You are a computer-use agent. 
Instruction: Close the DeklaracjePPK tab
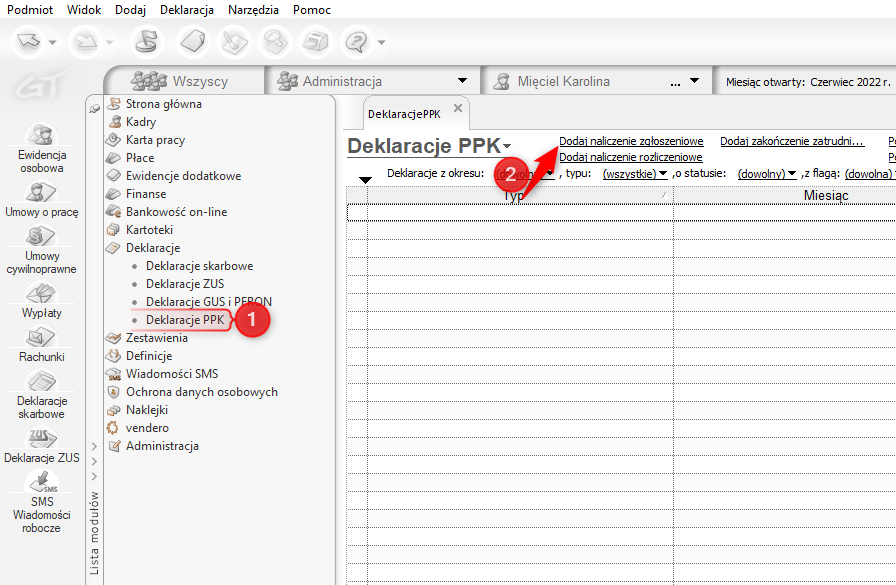(x=458, y=108)
